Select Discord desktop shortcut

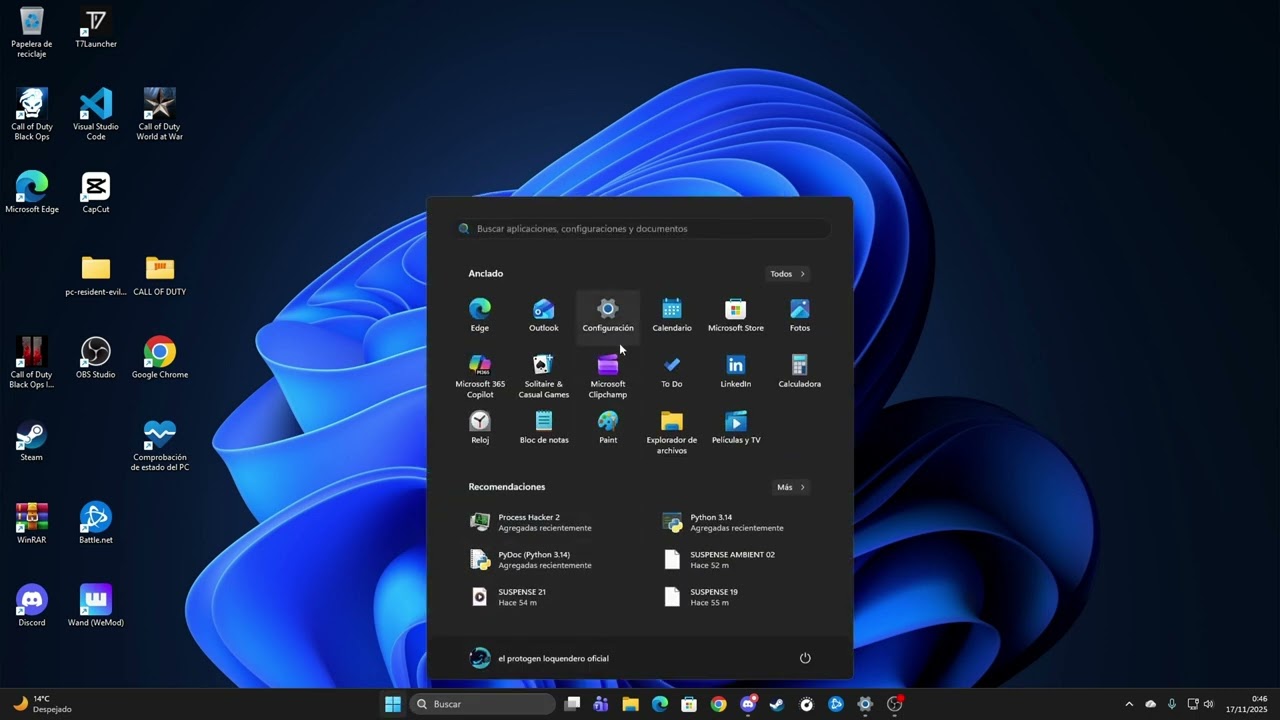point(32,606)
